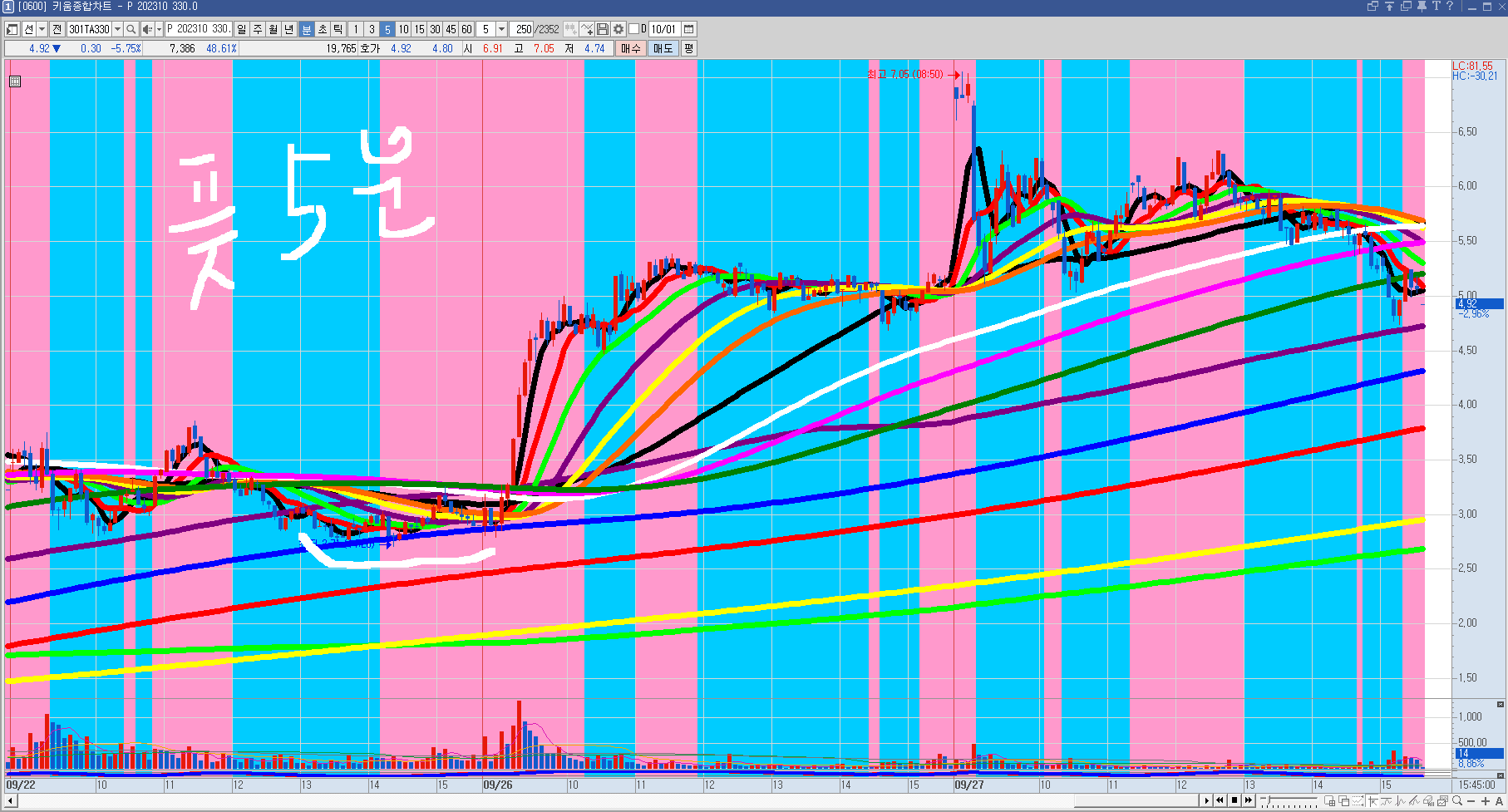1508x812 pixels.
Task: Select the 30-minute interval
Action: 435,29
